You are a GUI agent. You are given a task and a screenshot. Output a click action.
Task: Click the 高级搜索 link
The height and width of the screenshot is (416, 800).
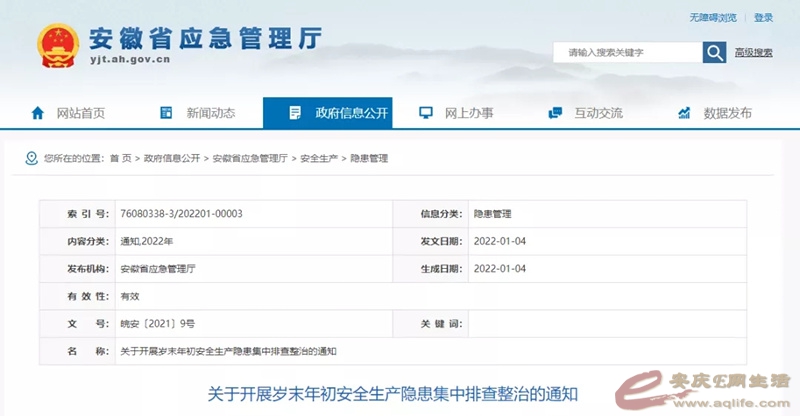(x=753, y=53)
